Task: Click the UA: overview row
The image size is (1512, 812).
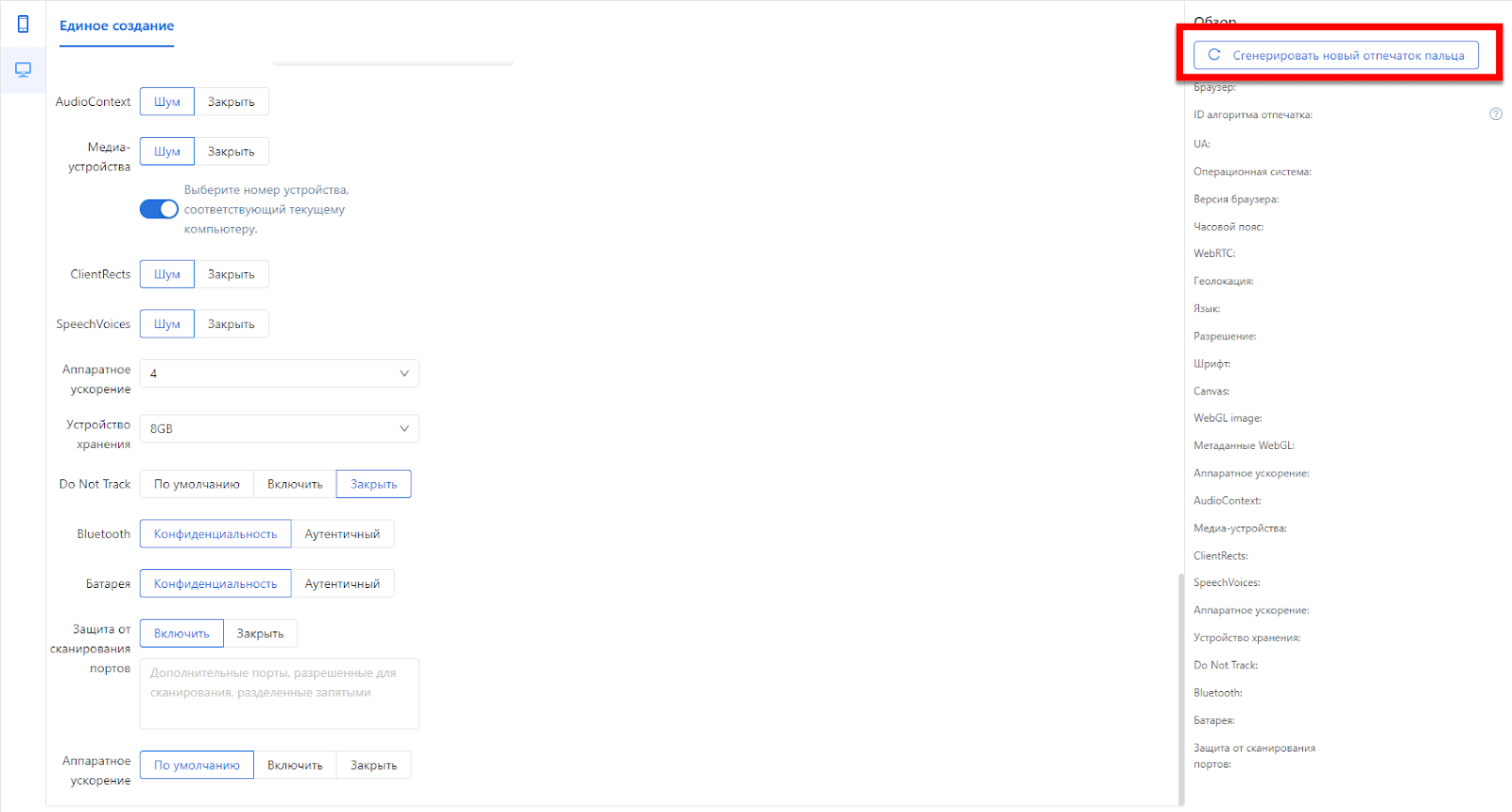Action: coord(1202,144)
